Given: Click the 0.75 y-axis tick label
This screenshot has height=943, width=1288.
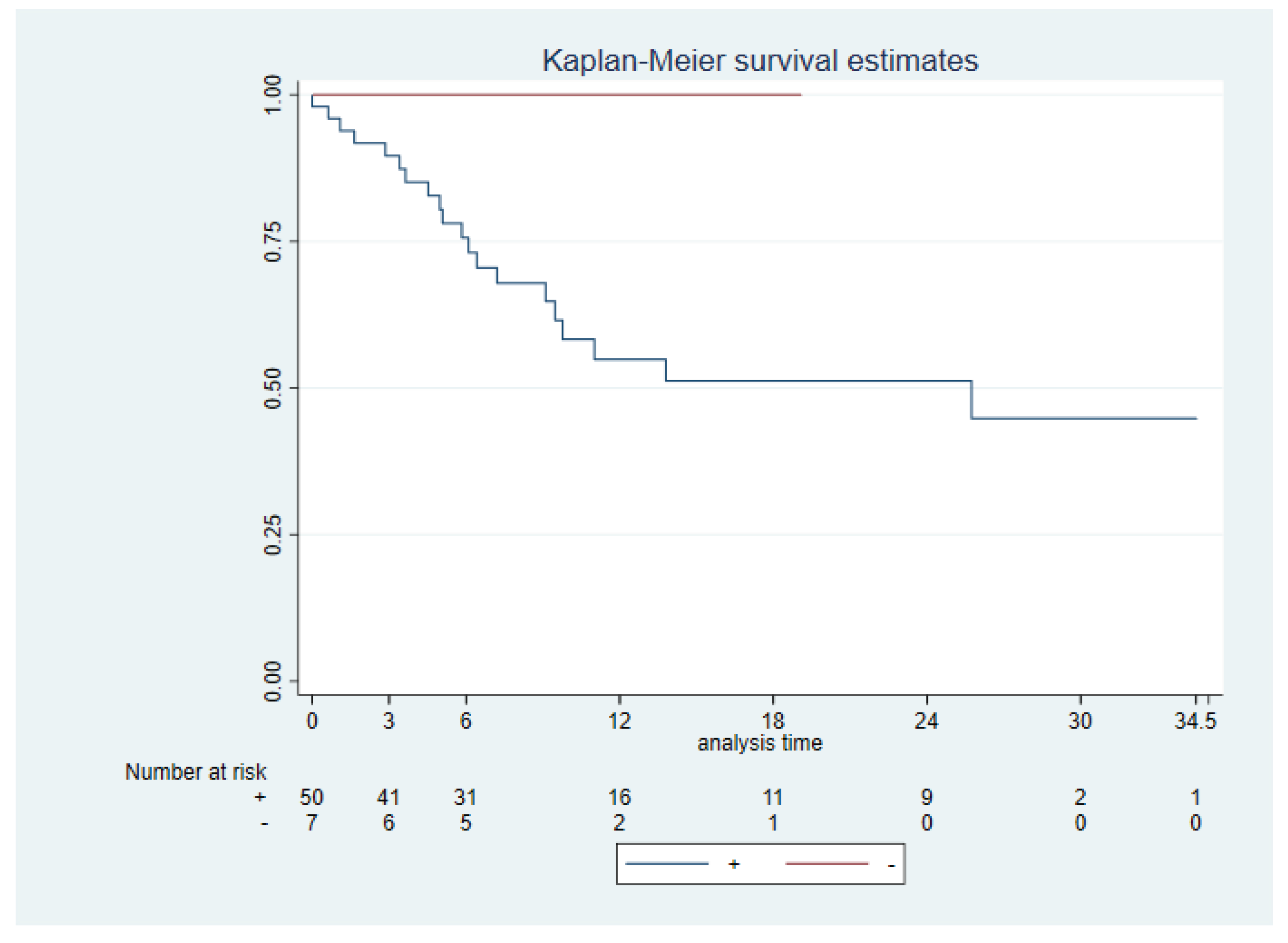Looking at the screenshot, I should point(273,241).
